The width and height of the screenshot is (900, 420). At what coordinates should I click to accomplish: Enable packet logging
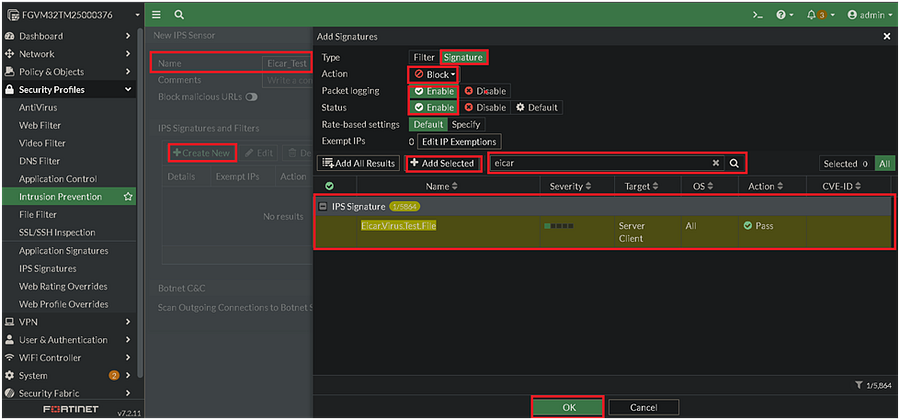tap(435, 91)
